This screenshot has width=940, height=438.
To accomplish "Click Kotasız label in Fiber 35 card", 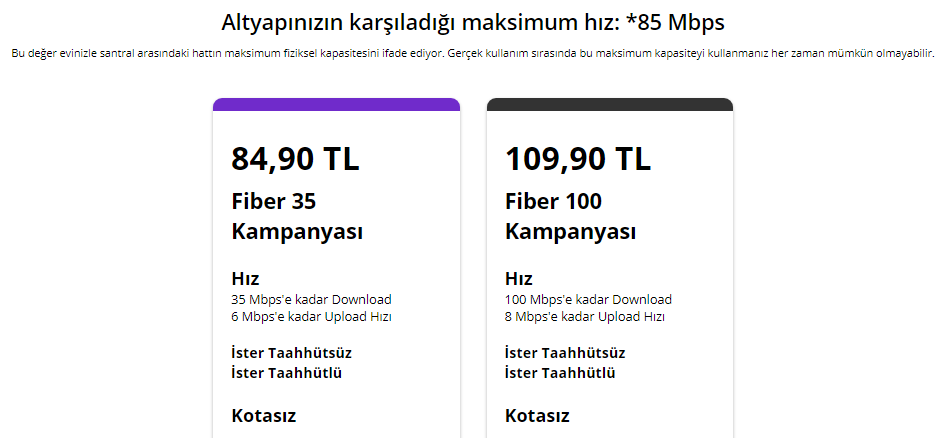I will pyautogui.click(x=263, y=415).
